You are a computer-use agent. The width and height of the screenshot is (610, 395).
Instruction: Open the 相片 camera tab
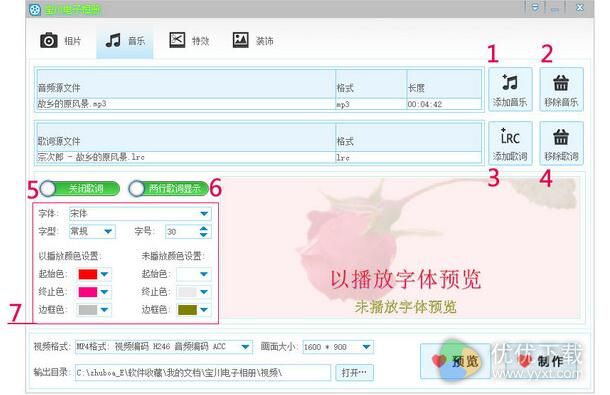pos(60,40)
